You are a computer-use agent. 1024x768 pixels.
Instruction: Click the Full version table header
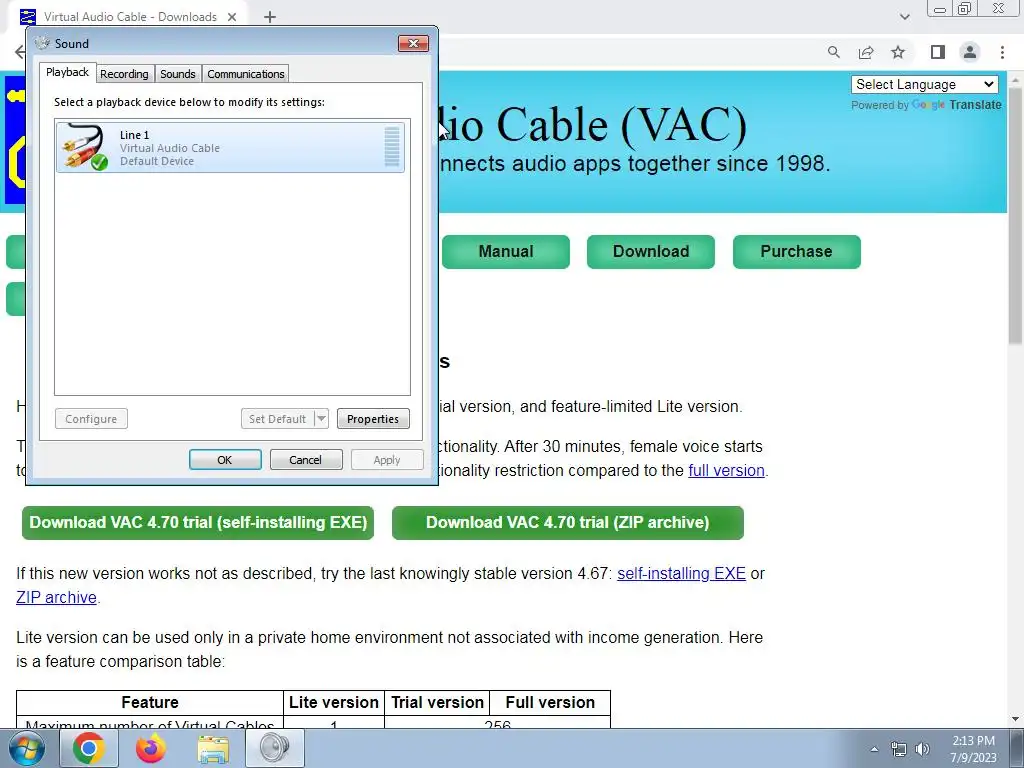point(550,703)
